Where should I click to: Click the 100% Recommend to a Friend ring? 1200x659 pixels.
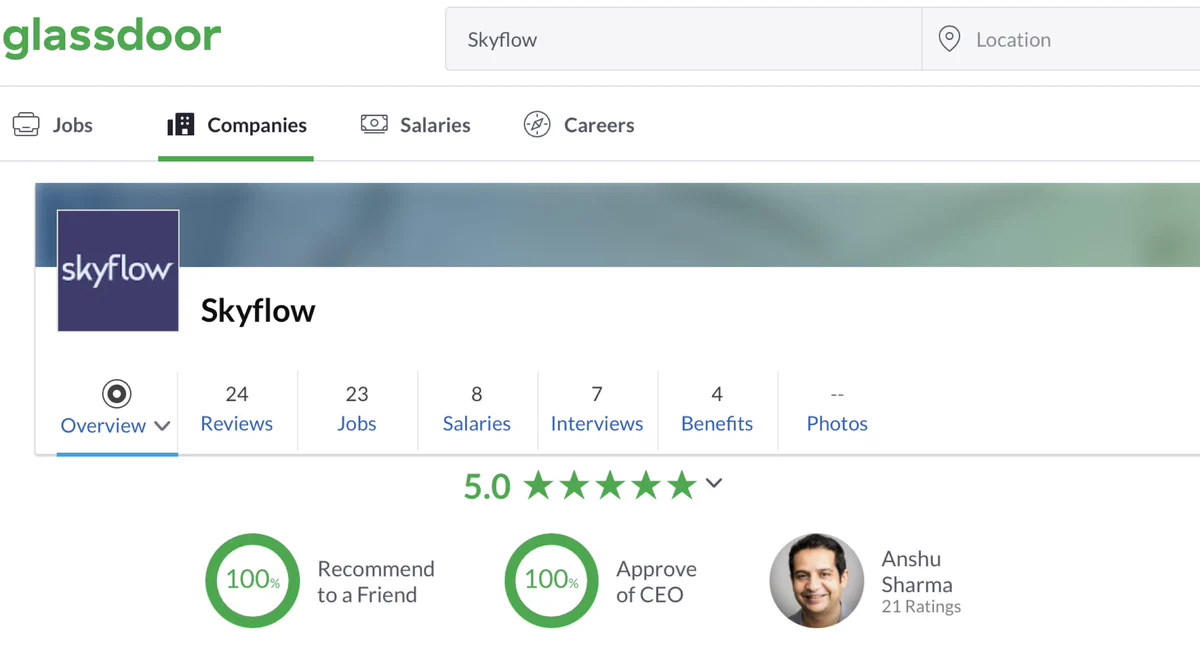252,580
